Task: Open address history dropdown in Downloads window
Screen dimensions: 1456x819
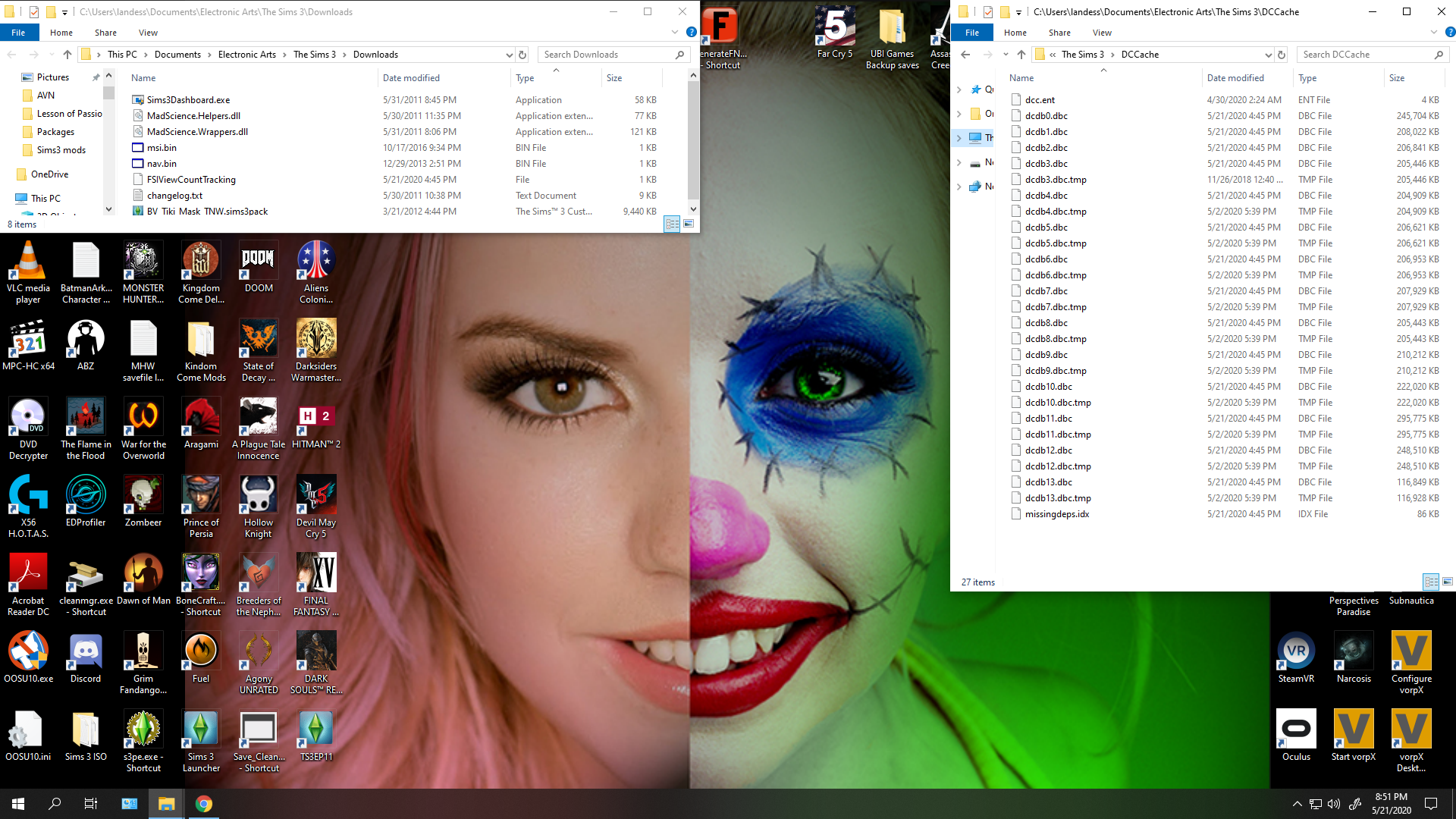Action: tap(509, 55)
